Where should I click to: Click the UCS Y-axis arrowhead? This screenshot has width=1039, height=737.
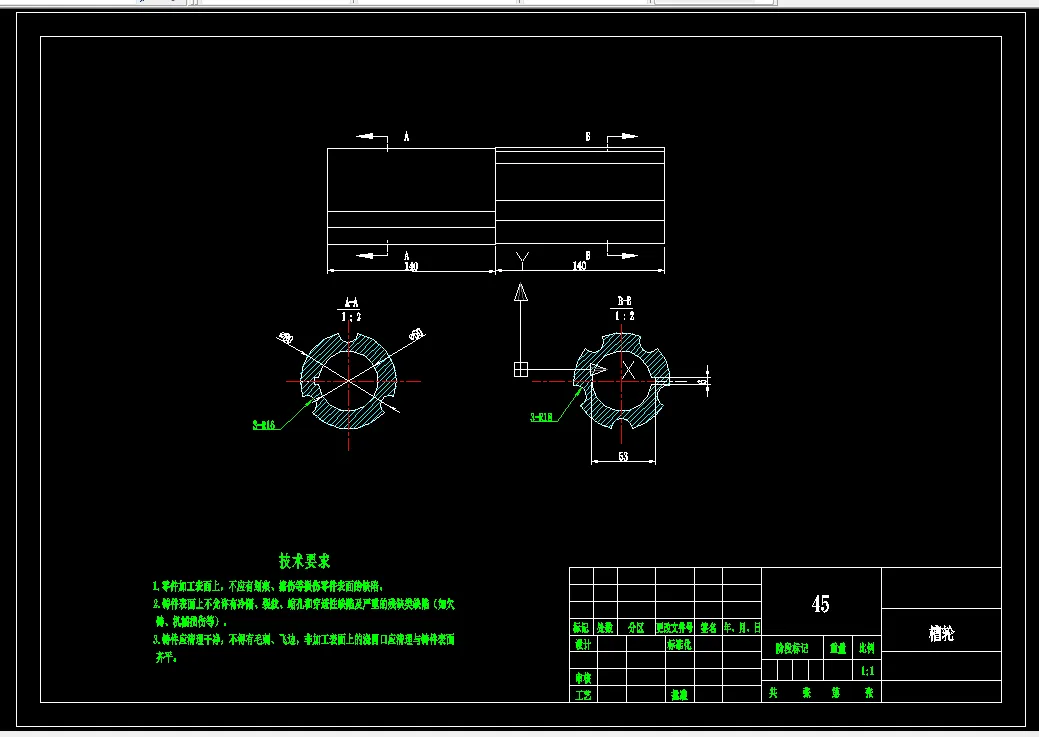[521, 292]
